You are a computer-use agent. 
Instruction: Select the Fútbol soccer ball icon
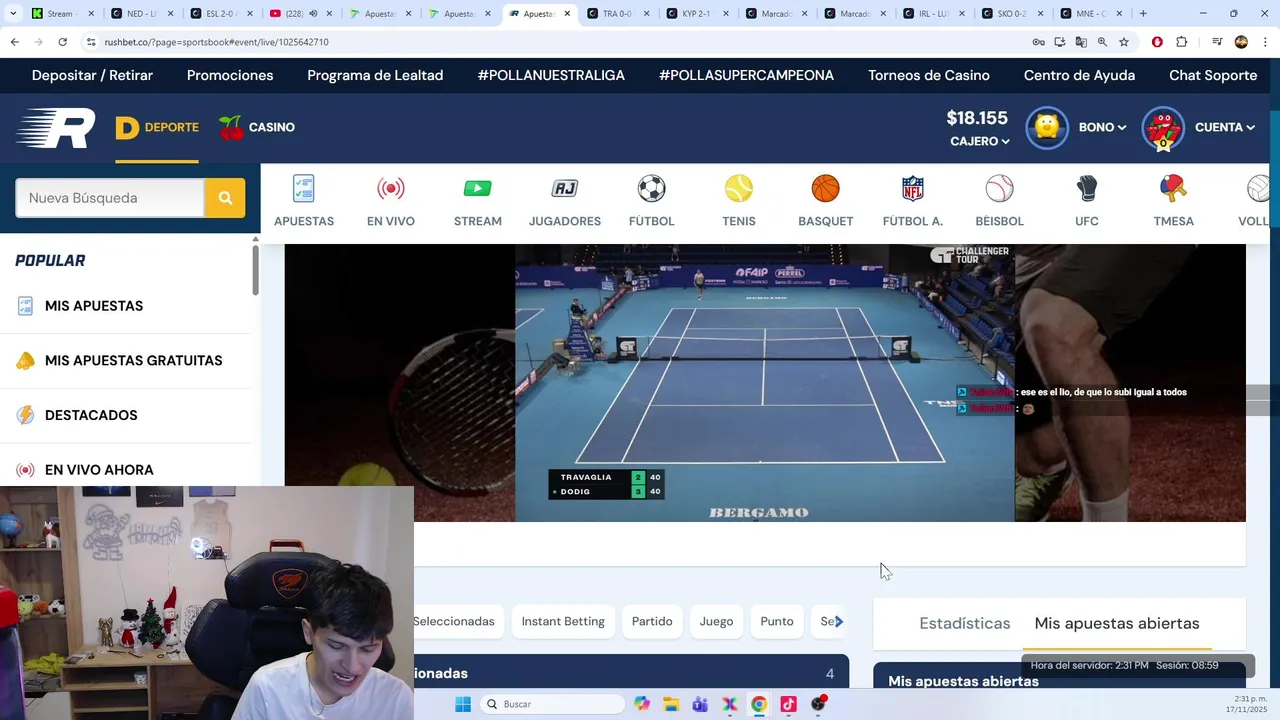tap(652, 188)
